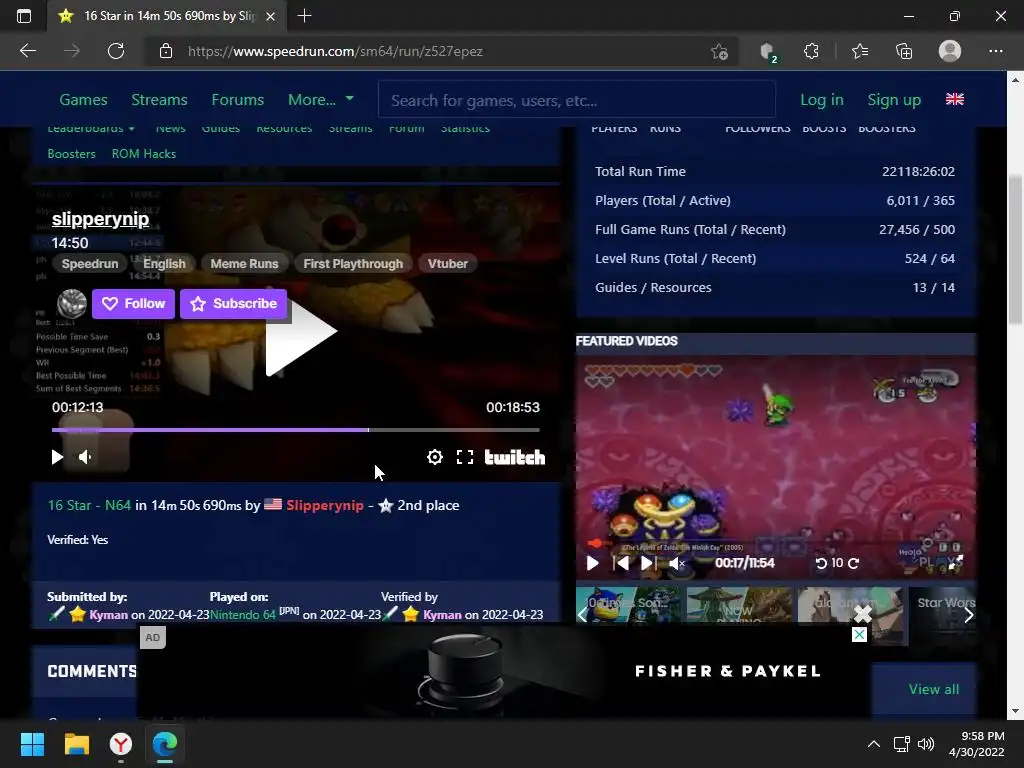Viewport: 1024px width, 768px height.
Task: Open Yandex browser from taskbar
Action: click(x=121, y=744)
